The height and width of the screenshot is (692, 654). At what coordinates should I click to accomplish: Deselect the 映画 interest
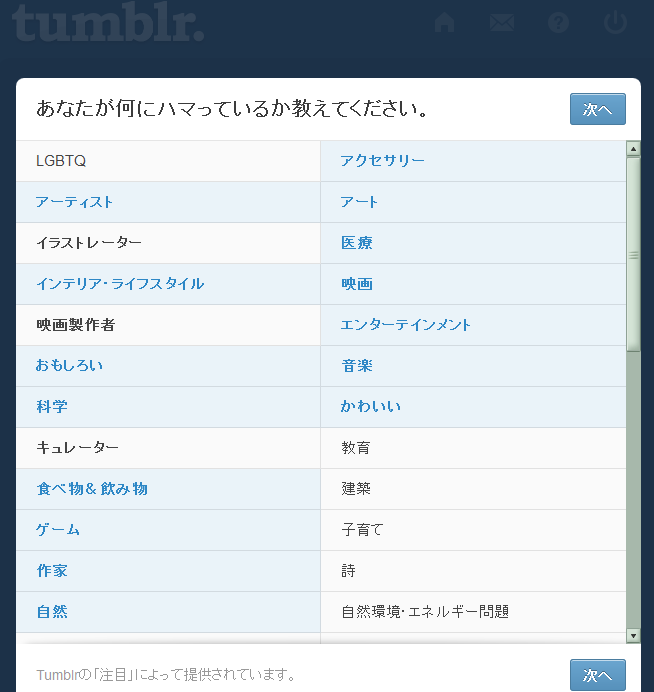[x=473, y=284]
